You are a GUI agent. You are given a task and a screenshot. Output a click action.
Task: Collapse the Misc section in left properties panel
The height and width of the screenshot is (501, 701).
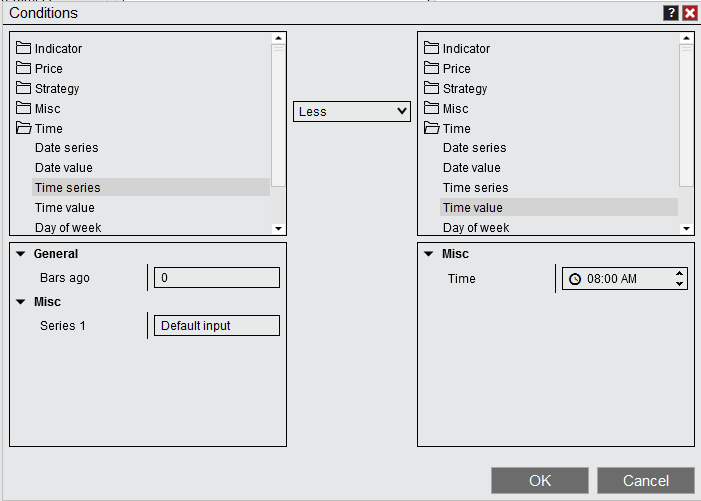coord(20,302)
